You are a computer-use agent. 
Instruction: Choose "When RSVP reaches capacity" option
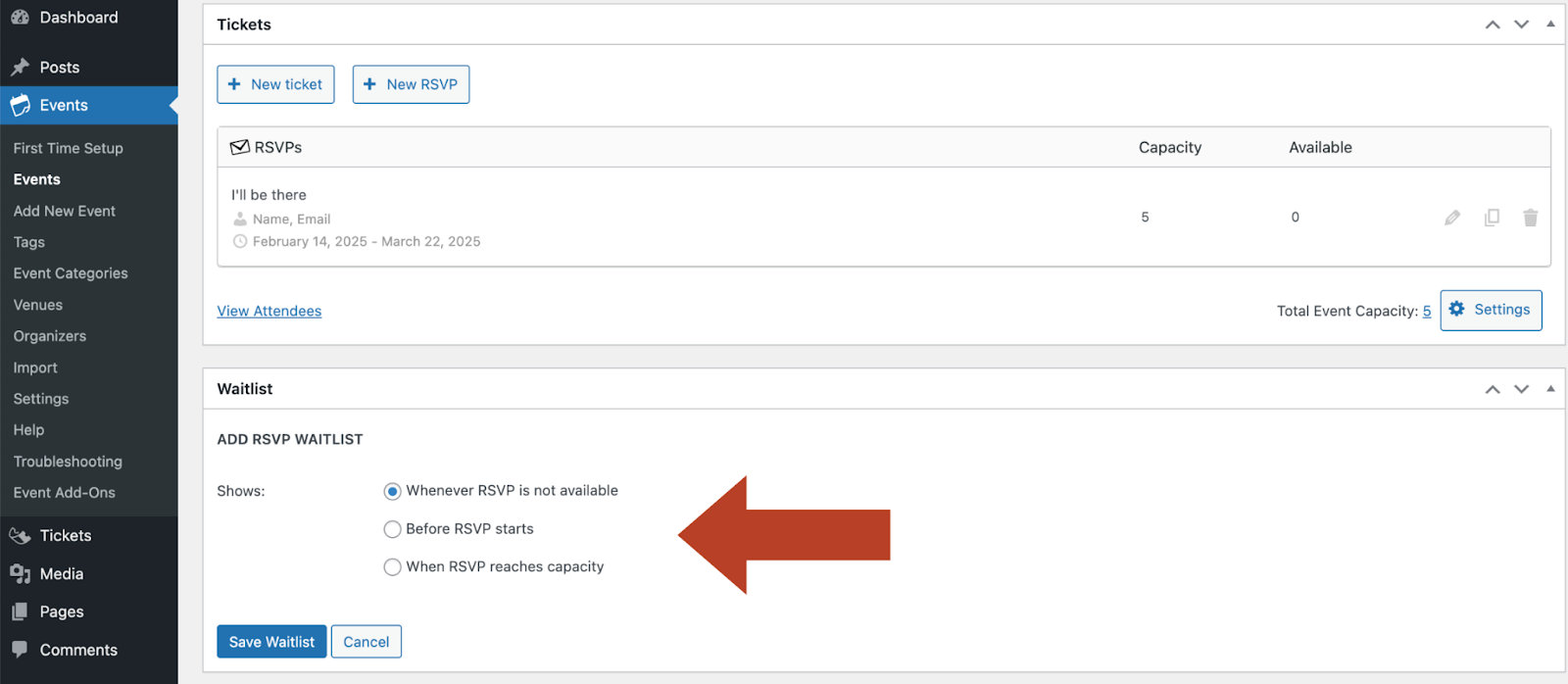pyautogui.click(x=392, y=567)
